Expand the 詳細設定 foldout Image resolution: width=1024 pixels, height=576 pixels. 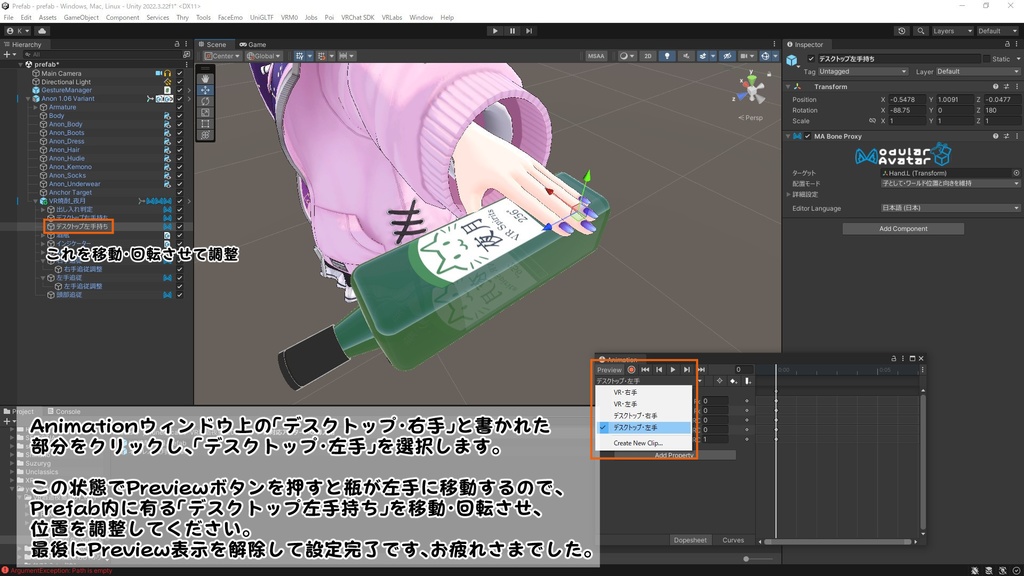click(789, 195)
